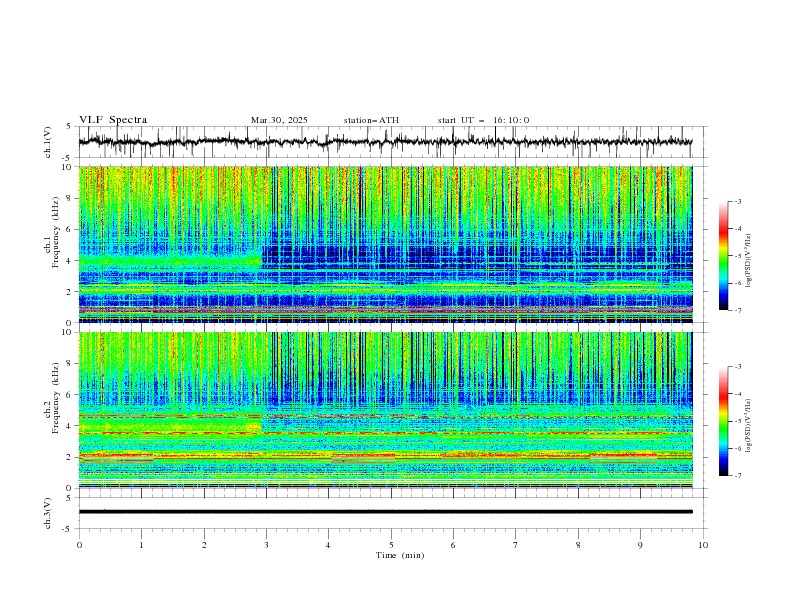Select the log(PSD) label beside ch.2 colorbar
This screenshot has width=792, height=612.
click(x=749, y=426)
